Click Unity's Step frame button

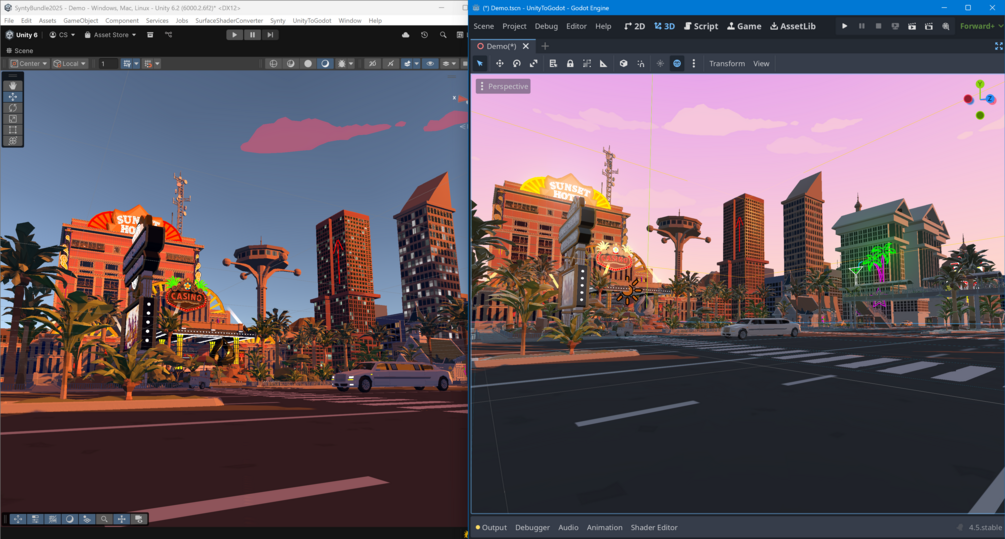(270, 35)
